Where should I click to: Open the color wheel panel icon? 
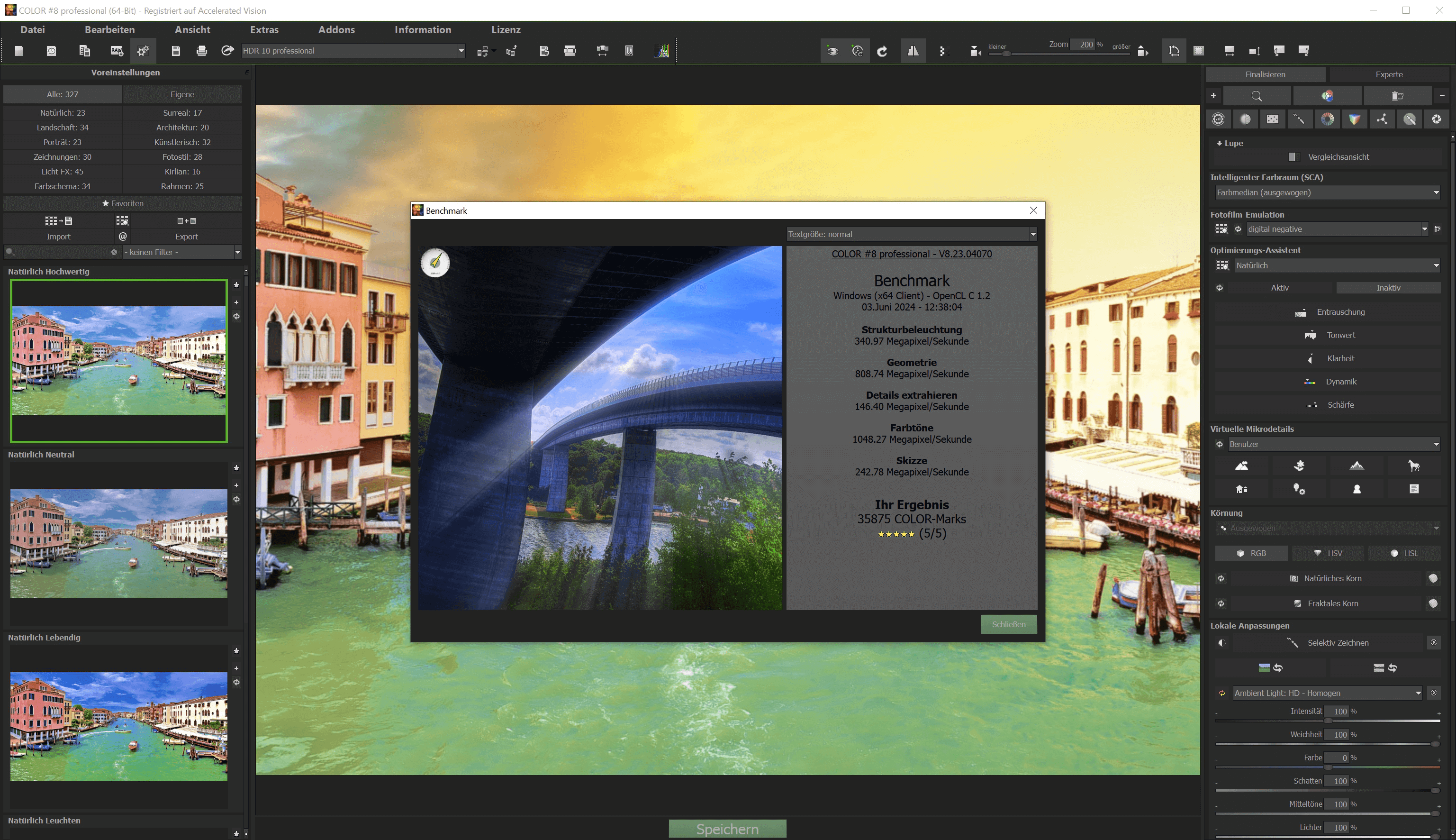[1328, 119]
